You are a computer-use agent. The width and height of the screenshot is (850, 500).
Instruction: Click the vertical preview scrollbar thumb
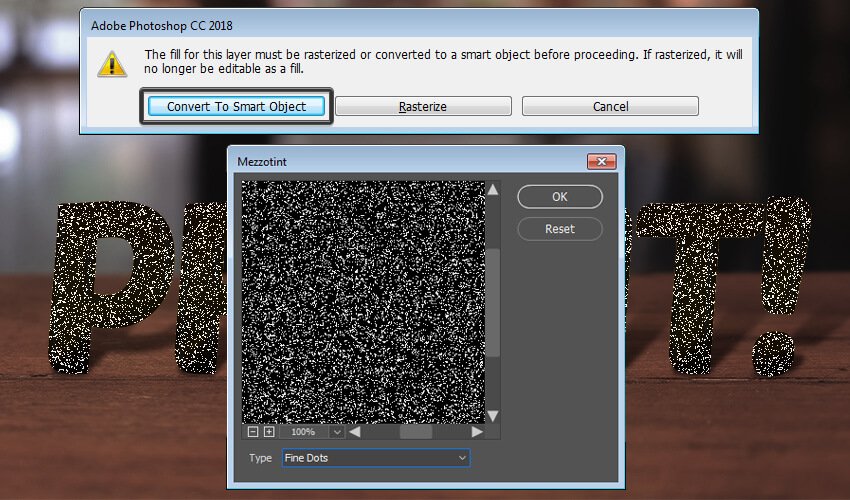click(493, 303)
